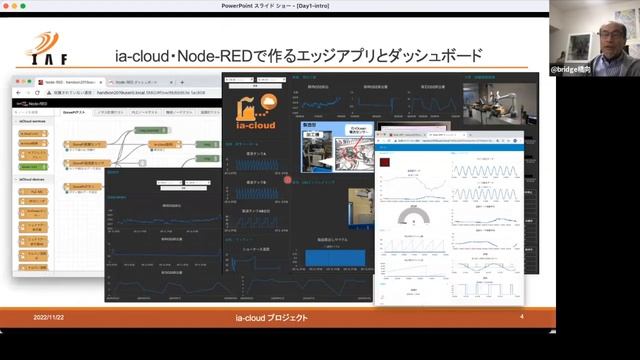This screenshot has width=640, height=360.
Task: Click the node filter search field in the palette
Action: [33, 112]
